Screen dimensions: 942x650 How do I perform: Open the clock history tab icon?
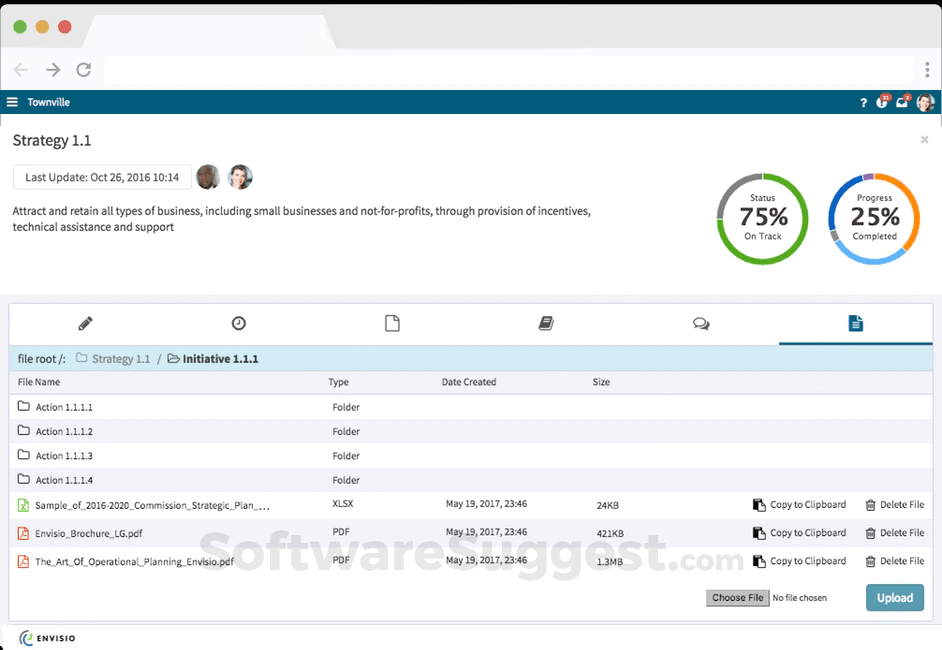(x=238, y=323)
